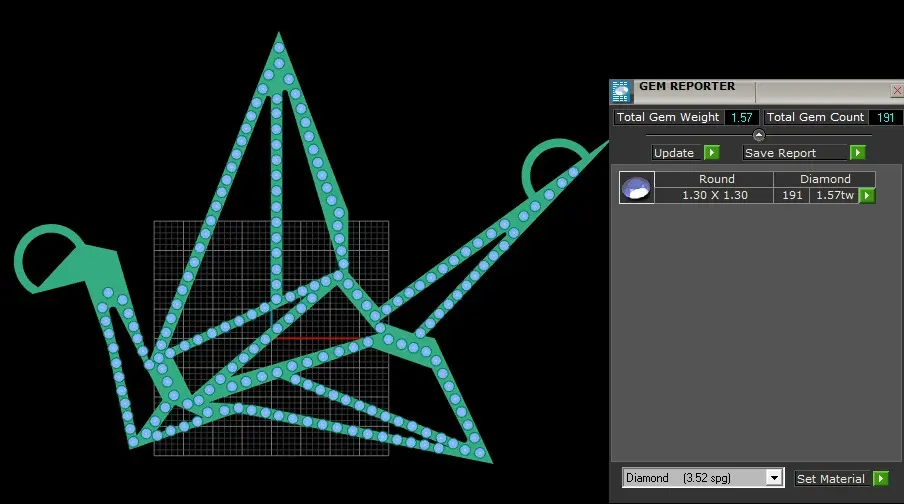
Task: Select the round gem thumbnail
Action: click(636, 187)
